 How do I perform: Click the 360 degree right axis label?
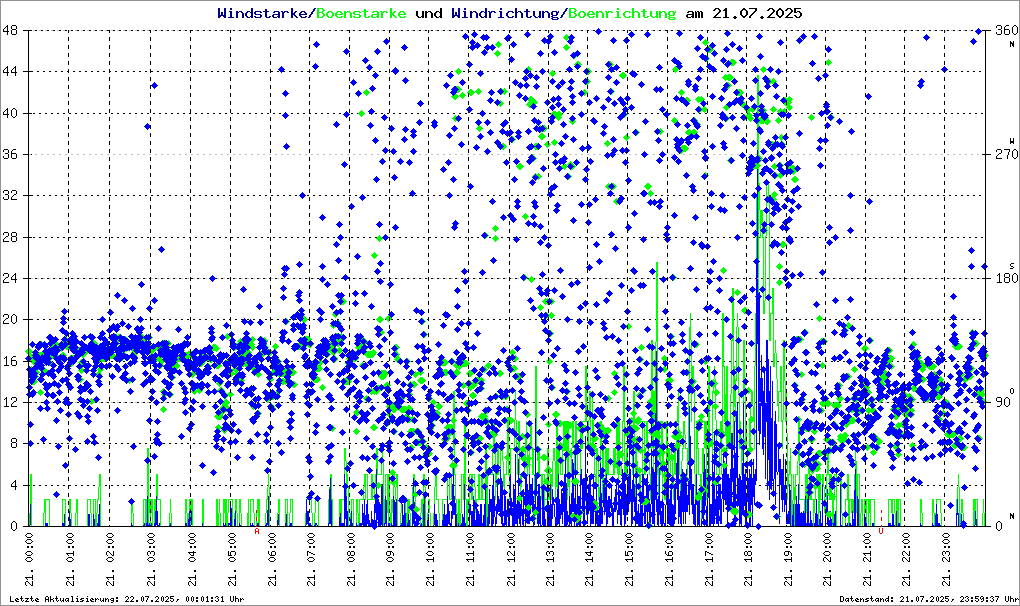(1000, 31)
